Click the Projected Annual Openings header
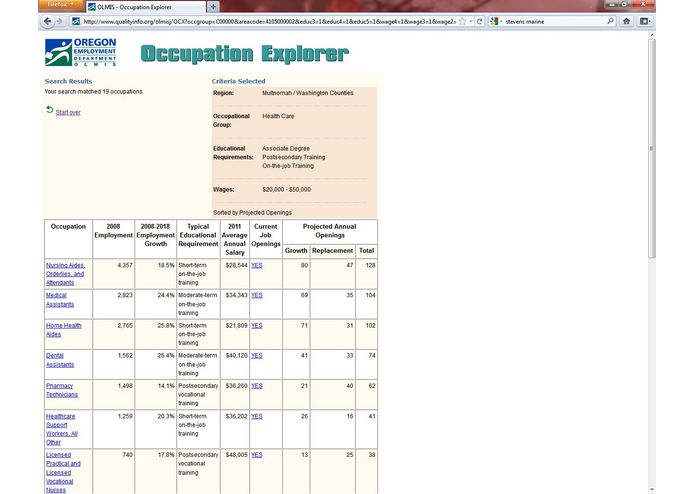This screenshot has height=494, width=695. coord(329,231)
